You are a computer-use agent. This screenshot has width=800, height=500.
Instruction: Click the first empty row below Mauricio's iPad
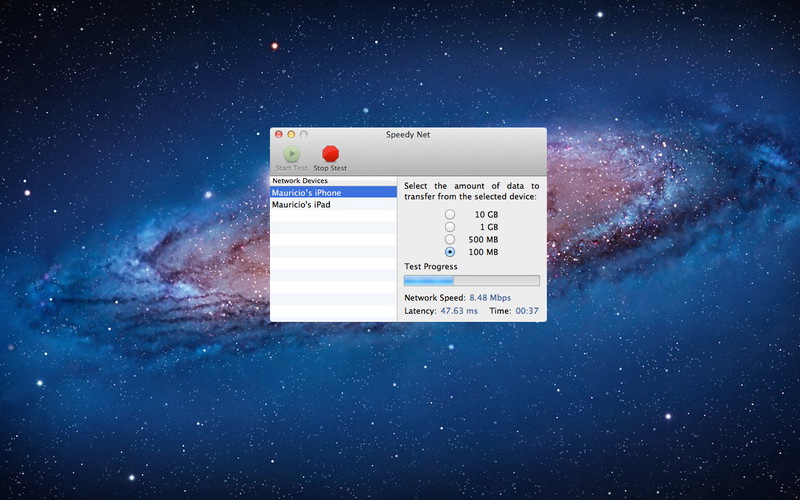pyautogui.click(x=333, y=216)
